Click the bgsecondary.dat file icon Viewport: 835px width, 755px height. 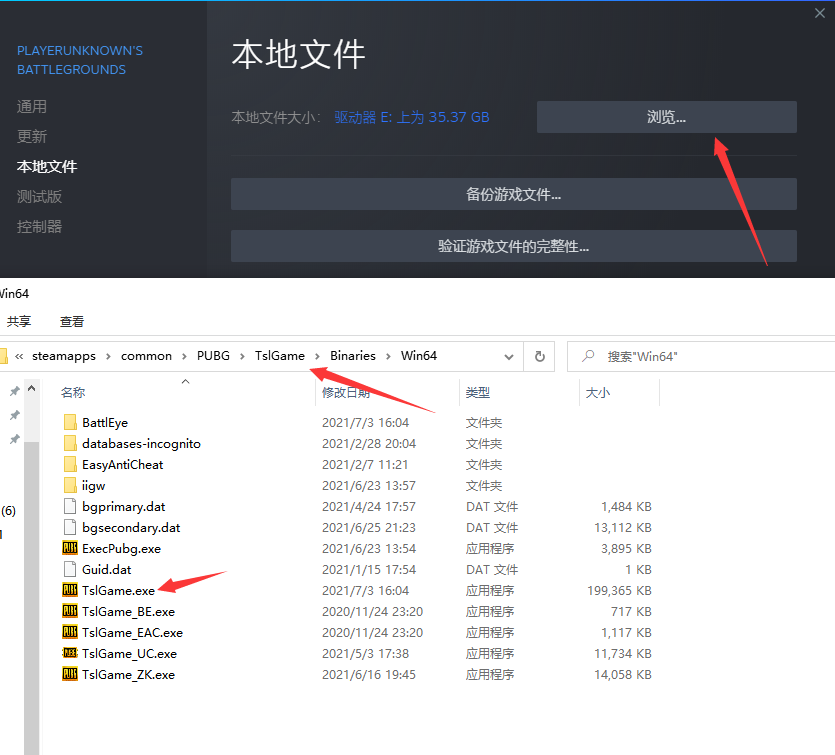70,528
